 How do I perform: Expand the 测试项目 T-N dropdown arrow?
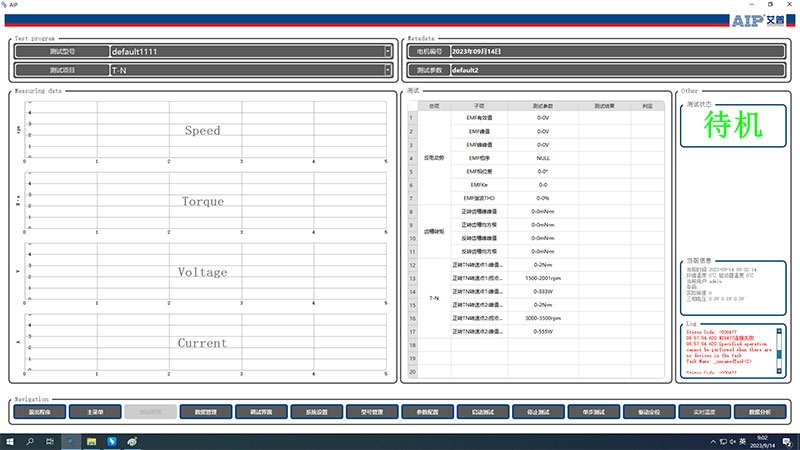[388, 70]
